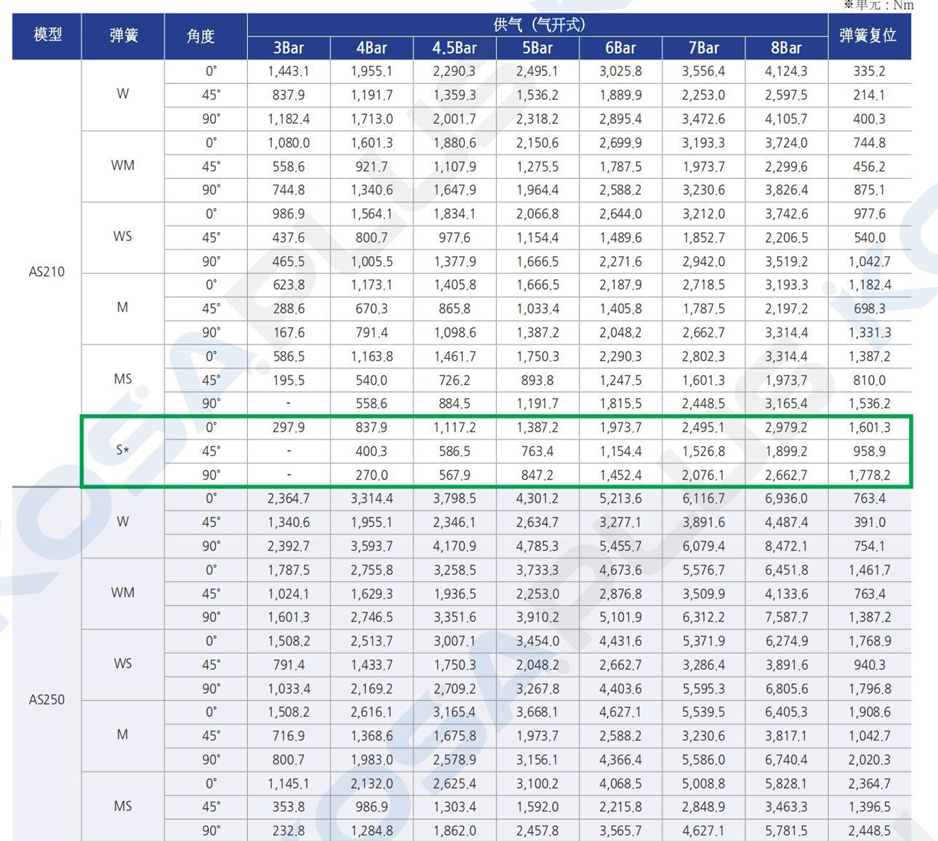This screenshot has height=841, width=938.
Task: Select the 2,979.2 cell in 8Bar column
Action: point(786,427)
